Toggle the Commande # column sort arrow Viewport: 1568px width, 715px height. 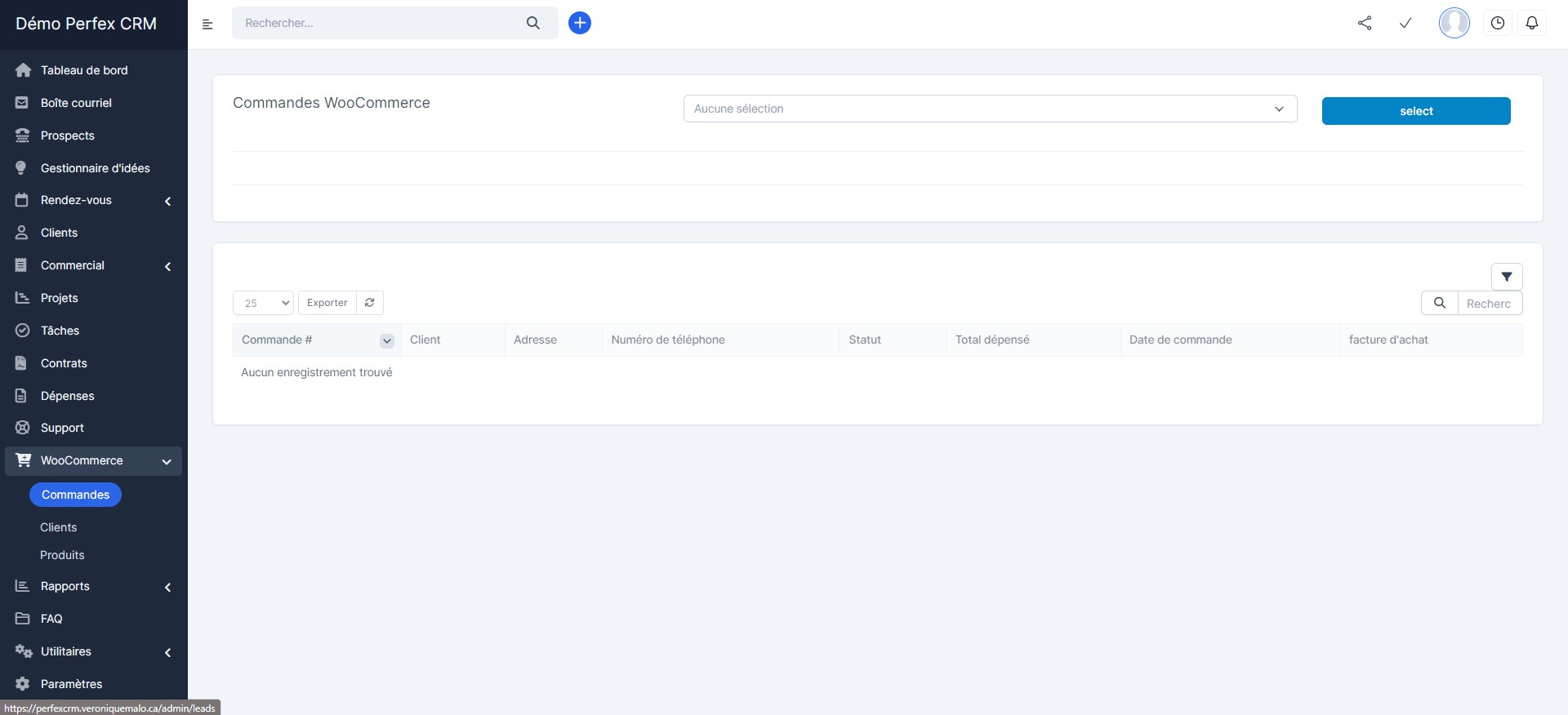387,341
